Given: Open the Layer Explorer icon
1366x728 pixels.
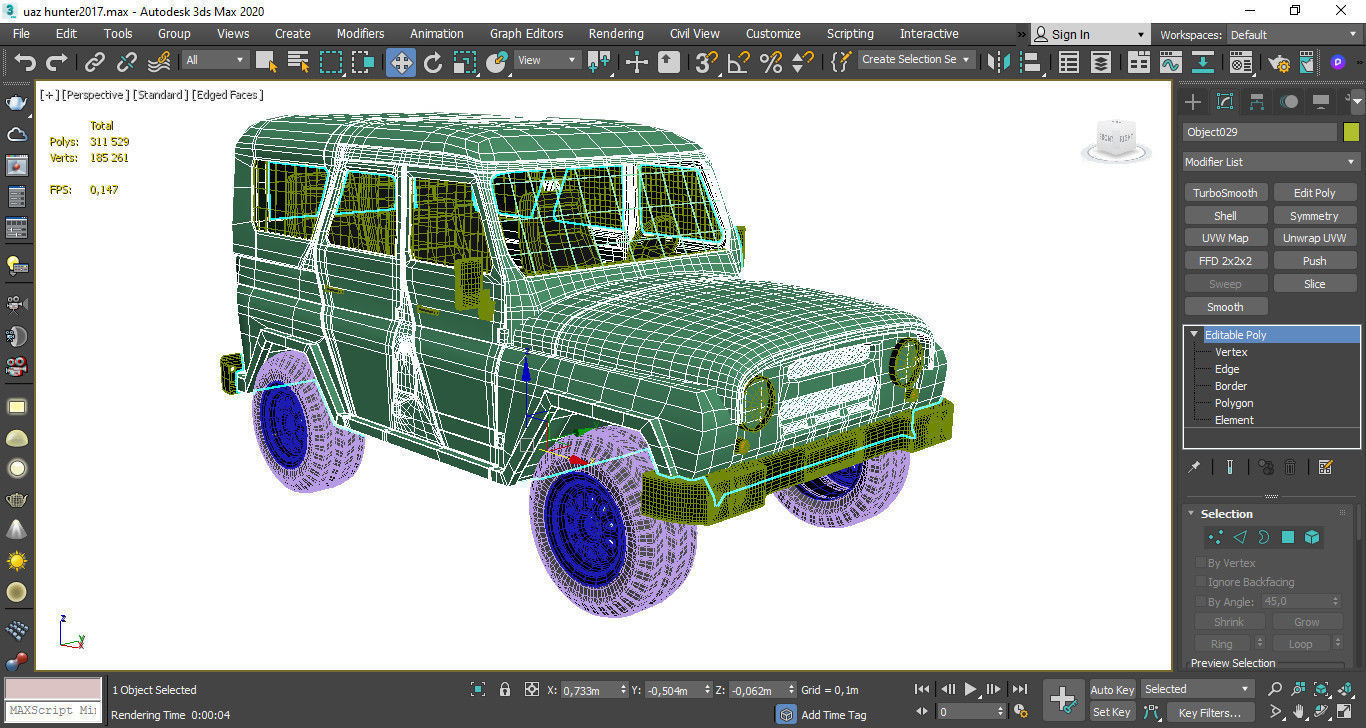Looking at the screenshot, I should tap(1101, 62).
